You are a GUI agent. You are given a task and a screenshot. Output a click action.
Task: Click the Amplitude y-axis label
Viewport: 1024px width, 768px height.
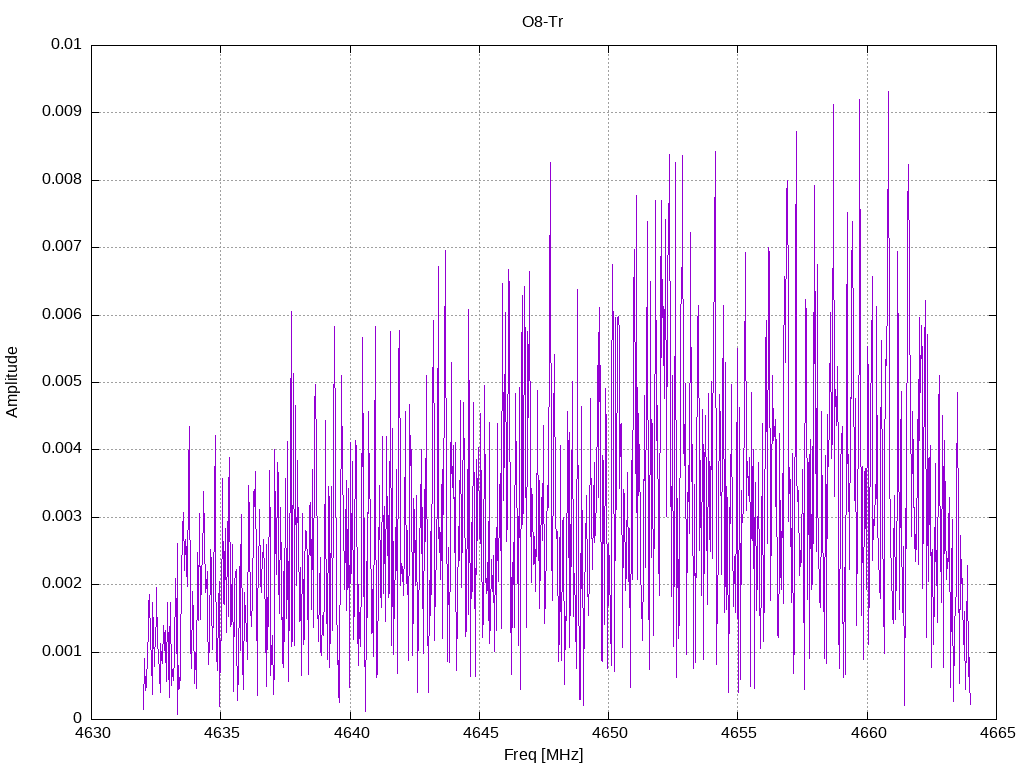12,382
